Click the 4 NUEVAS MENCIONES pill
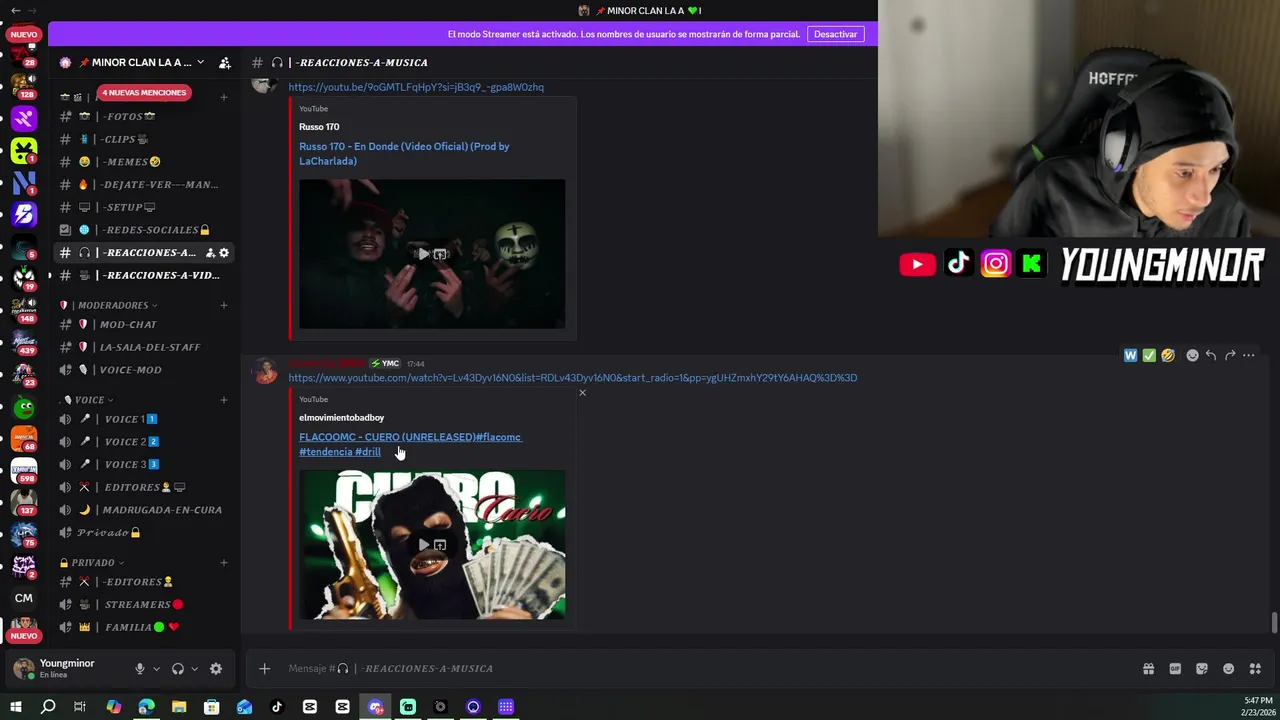This screenshot has width=1280, height=720. 144,92
